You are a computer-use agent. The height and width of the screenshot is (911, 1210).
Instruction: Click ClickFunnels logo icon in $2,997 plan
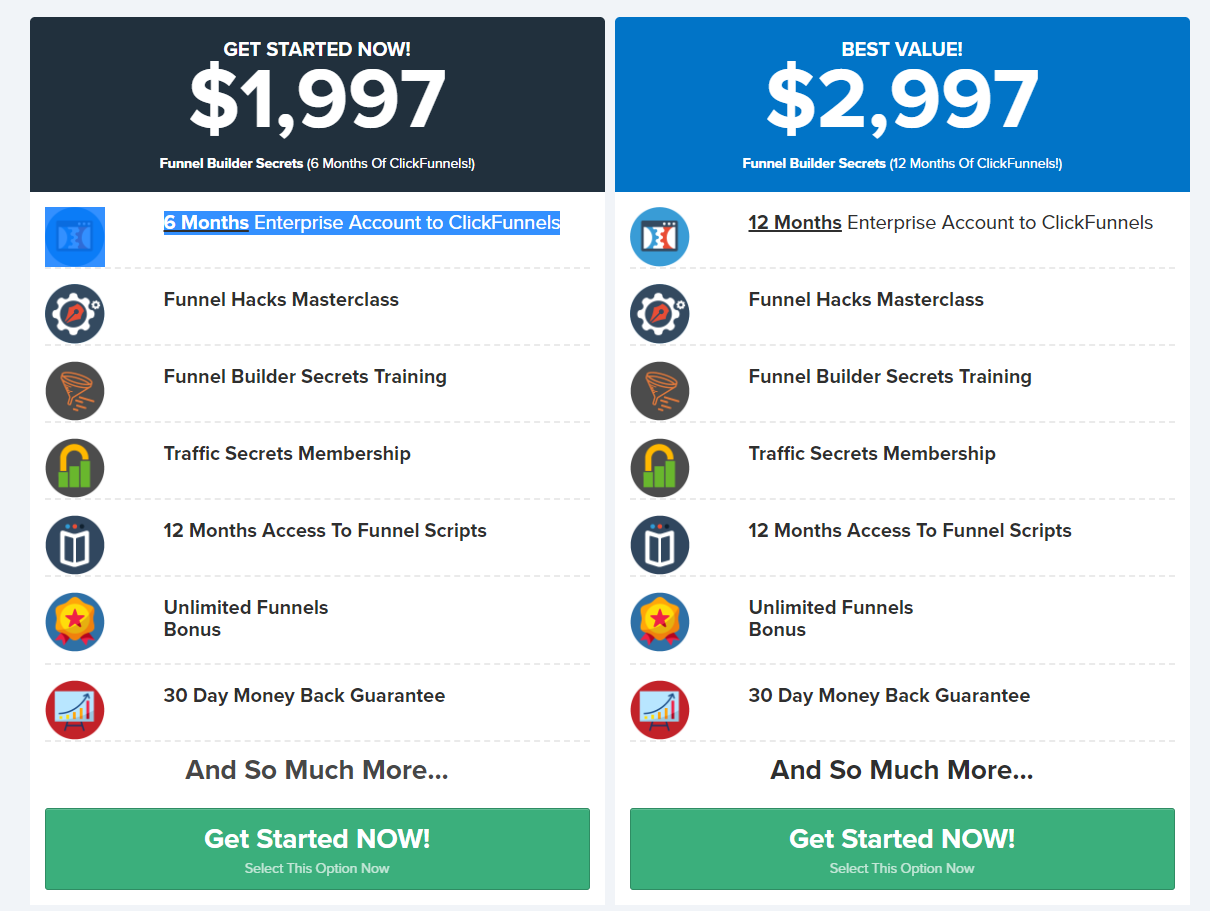(x=660, y=237)
